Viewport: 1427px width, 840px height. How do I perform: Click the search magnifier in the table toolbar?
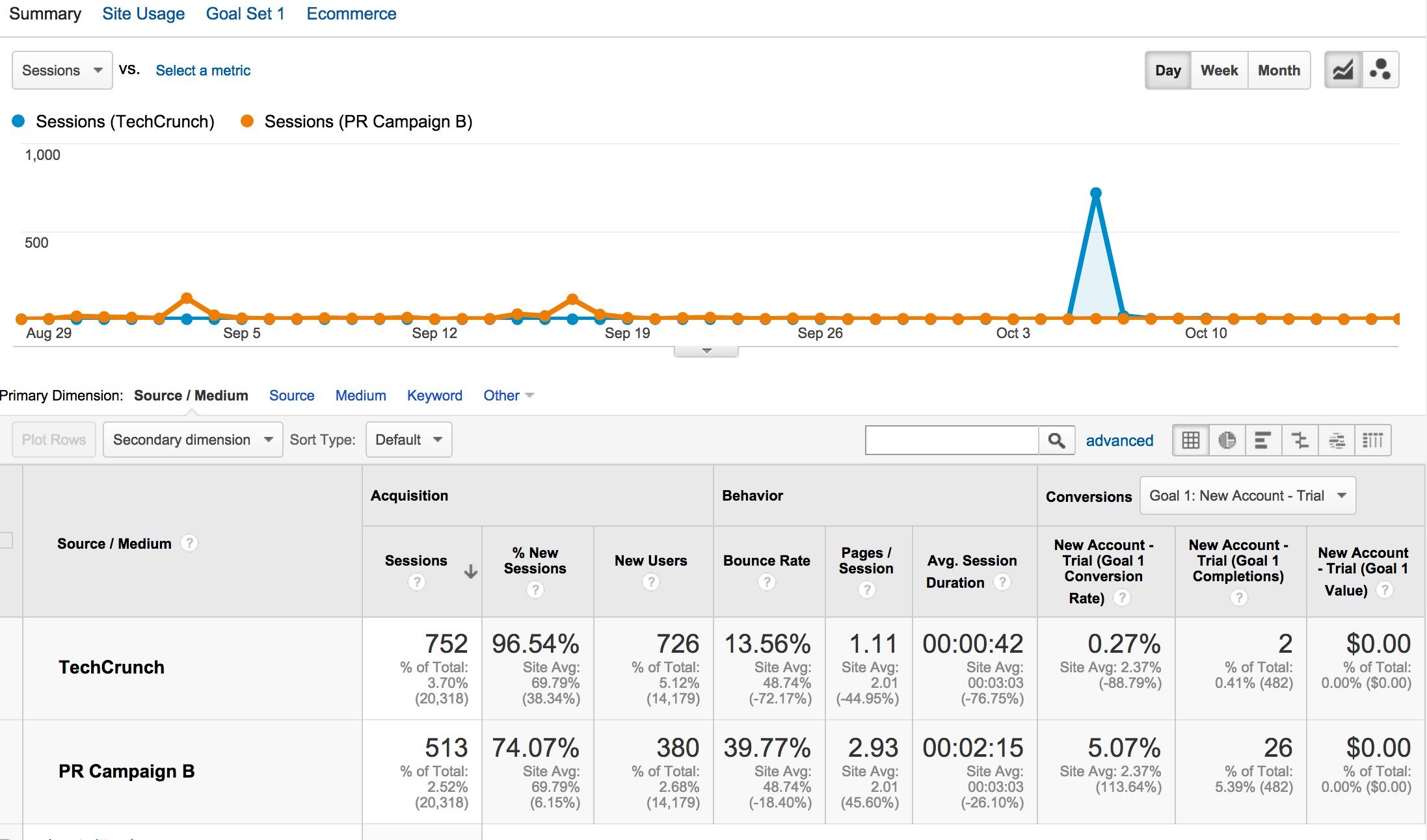[x=1056, y=440]
